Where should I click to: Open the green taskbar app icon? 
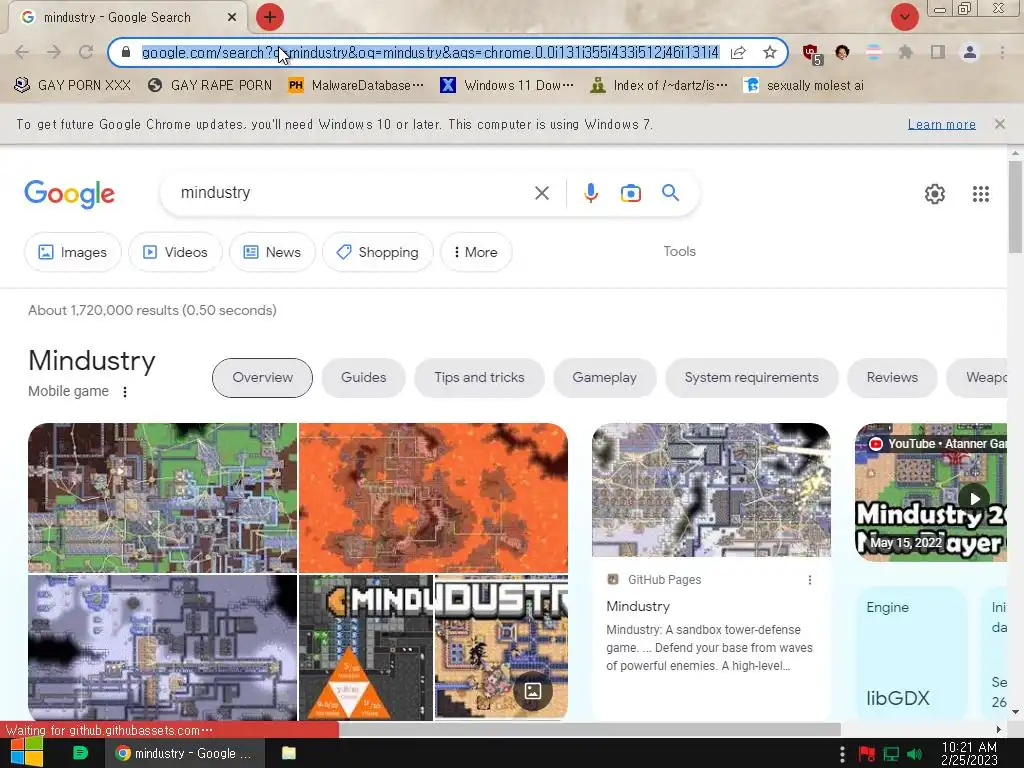[x=80, y=753]
